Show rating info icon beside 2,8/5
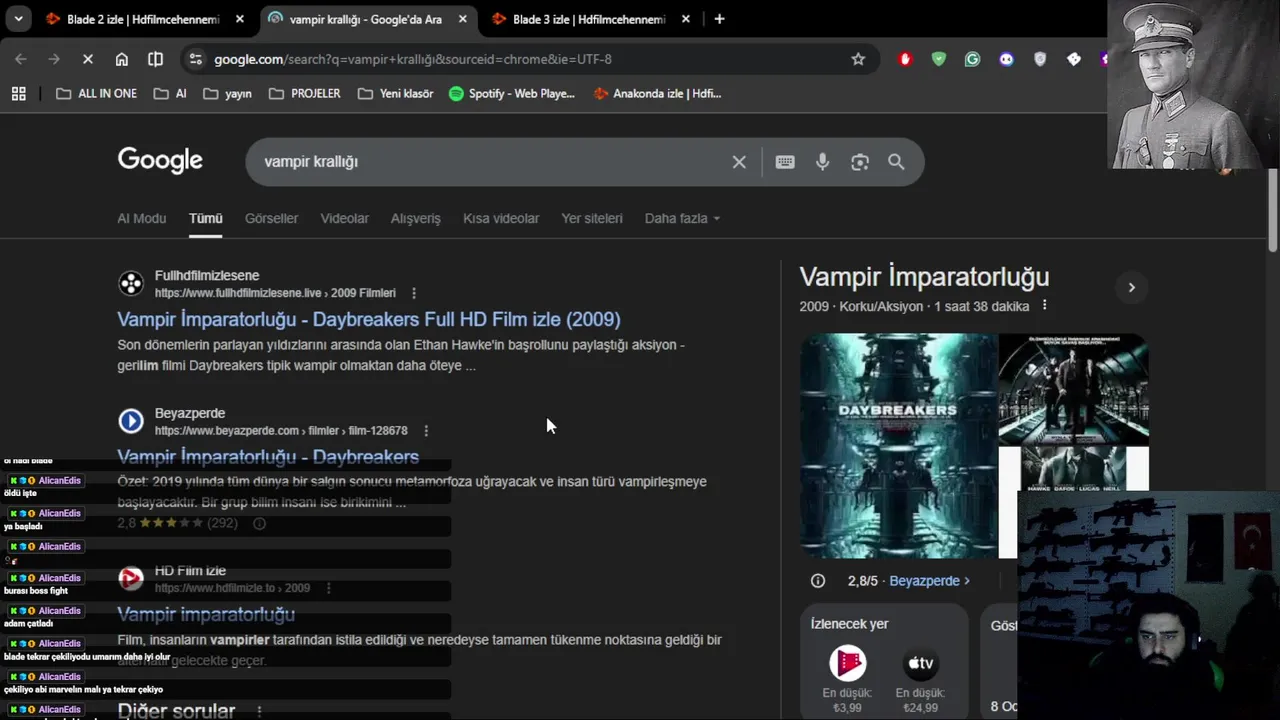The image size is (1280, 720). click(818, 581)
